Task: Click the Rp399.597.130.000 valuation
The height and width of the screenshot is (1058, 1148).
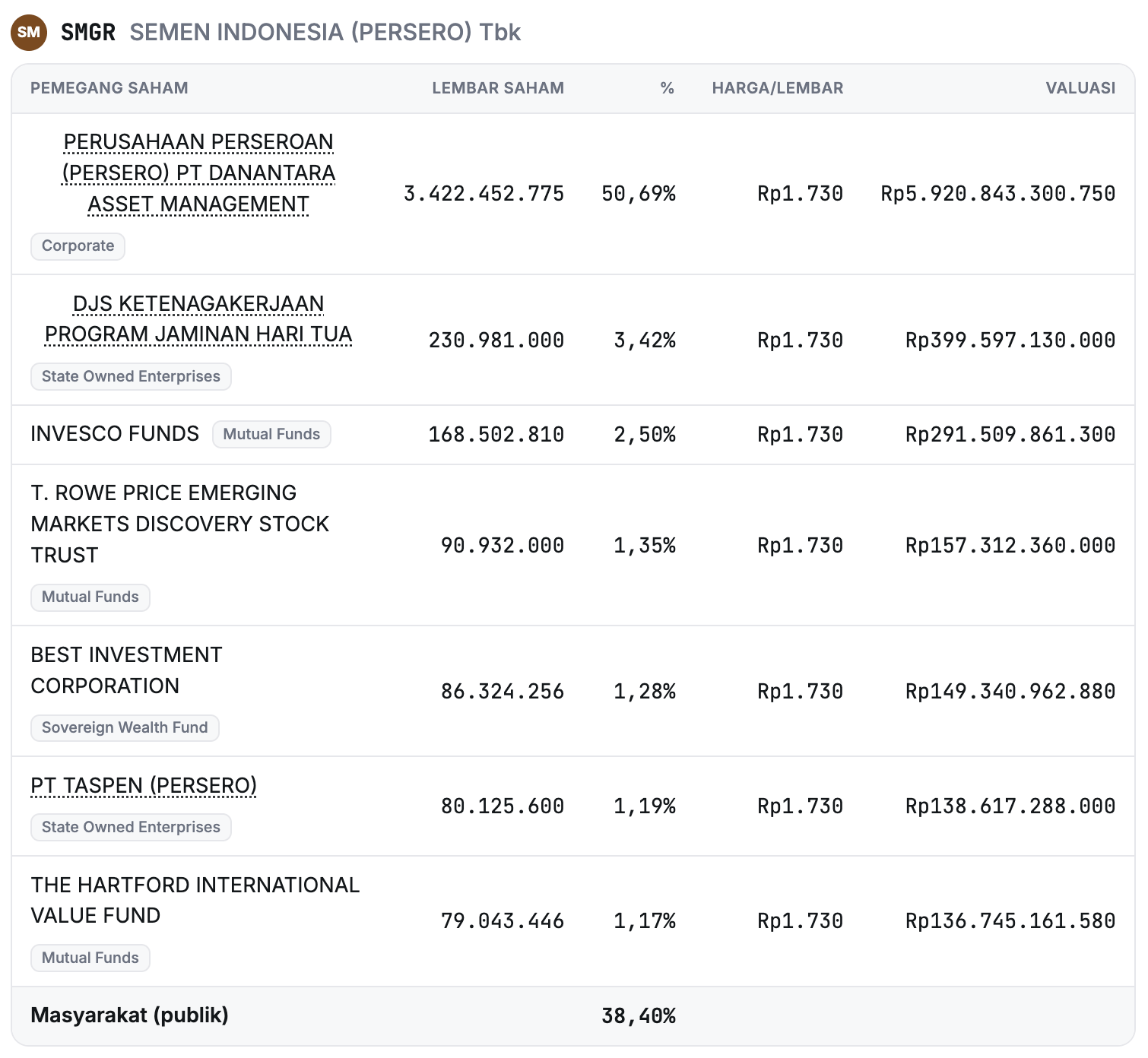Action: point(1010,340)
